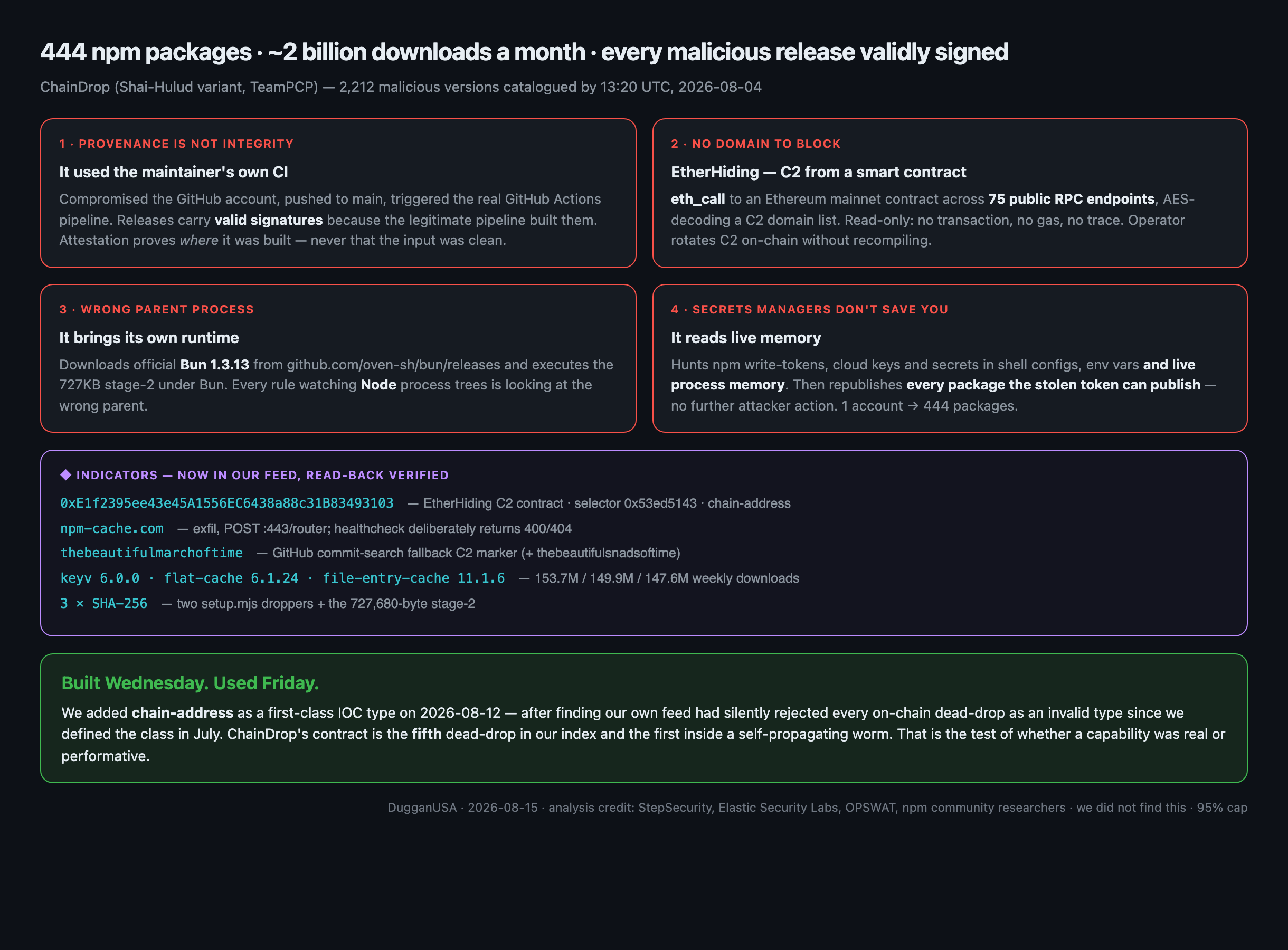Click the bold text 'valid signatures'
The width and height of the screenshot is (1288, 950).
click(269, 220)
